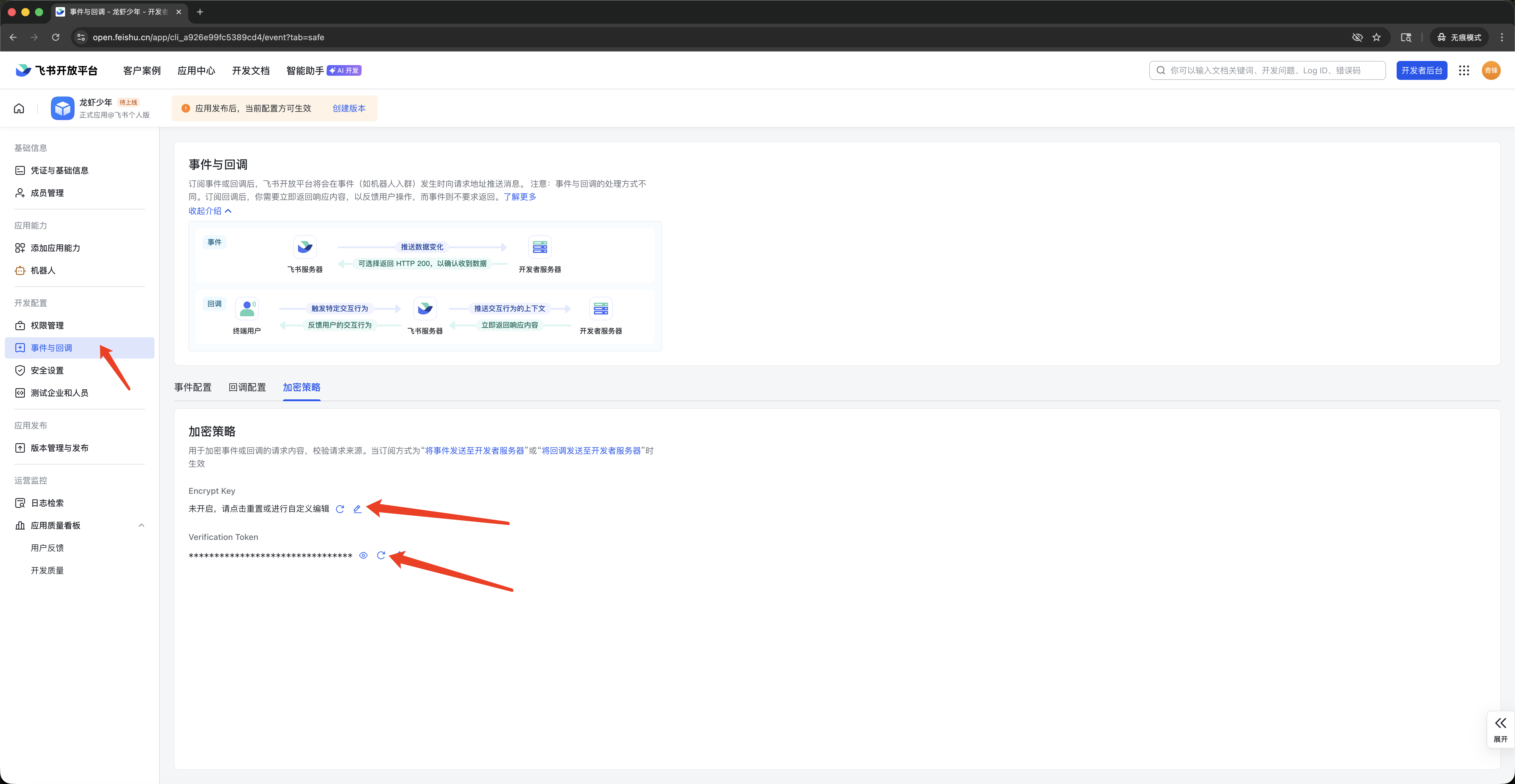
Task: Reveal the Verification Token with eye icon
Action: [363, 555]
